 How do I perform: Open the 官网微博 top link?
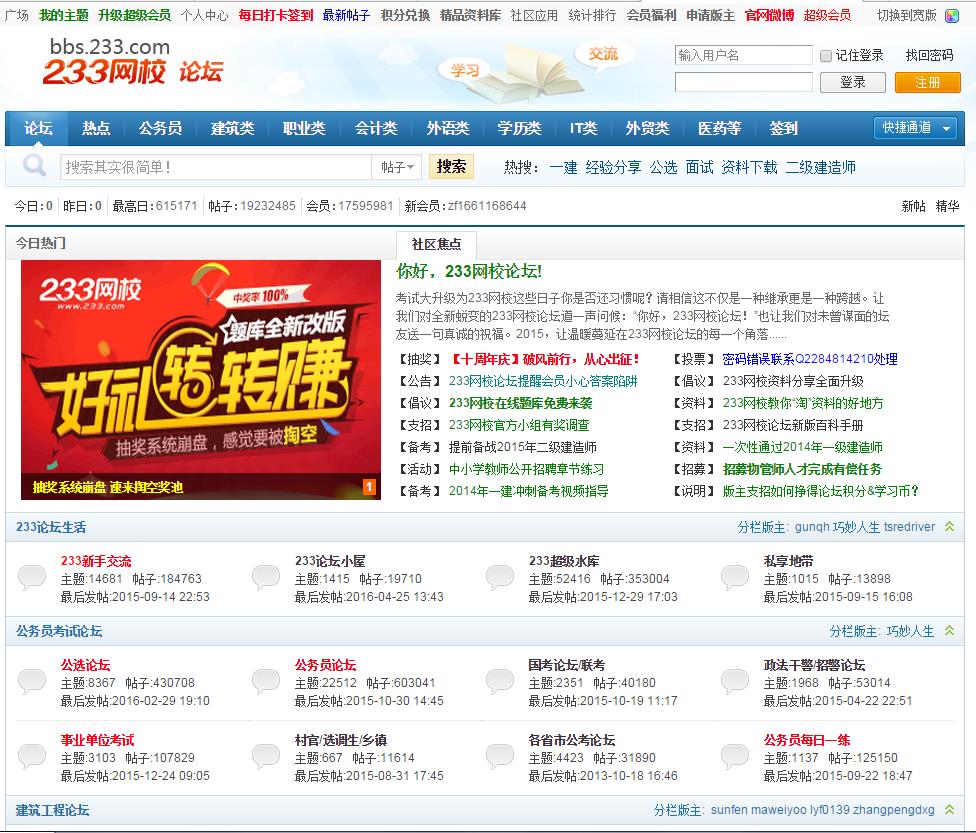coord(769,15)
